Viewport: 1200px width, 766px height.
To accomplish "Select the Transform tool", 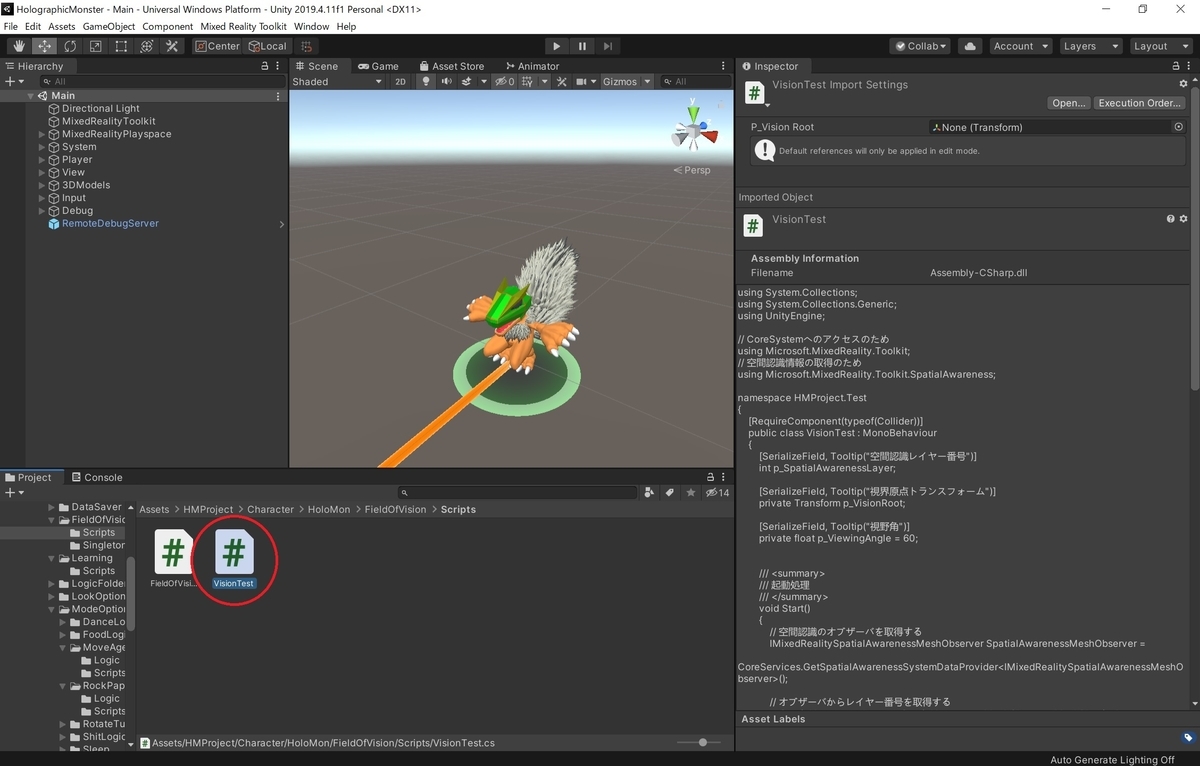I will click(146, 46).
